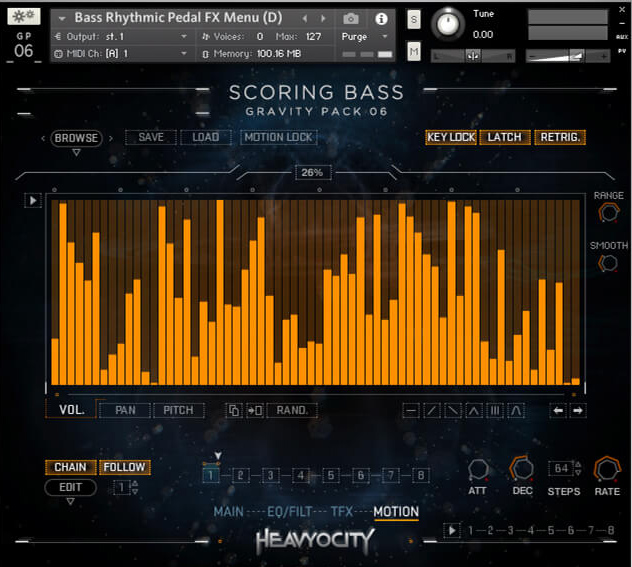Disable the LATCH button
632x567 pixels.
tap(504, 137)
